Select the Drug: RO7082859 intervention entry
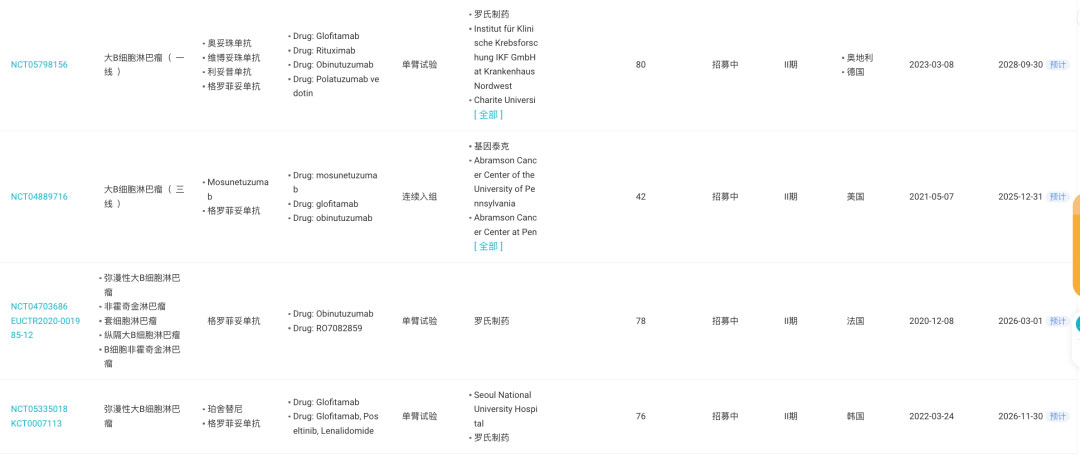 pos(329,328)
